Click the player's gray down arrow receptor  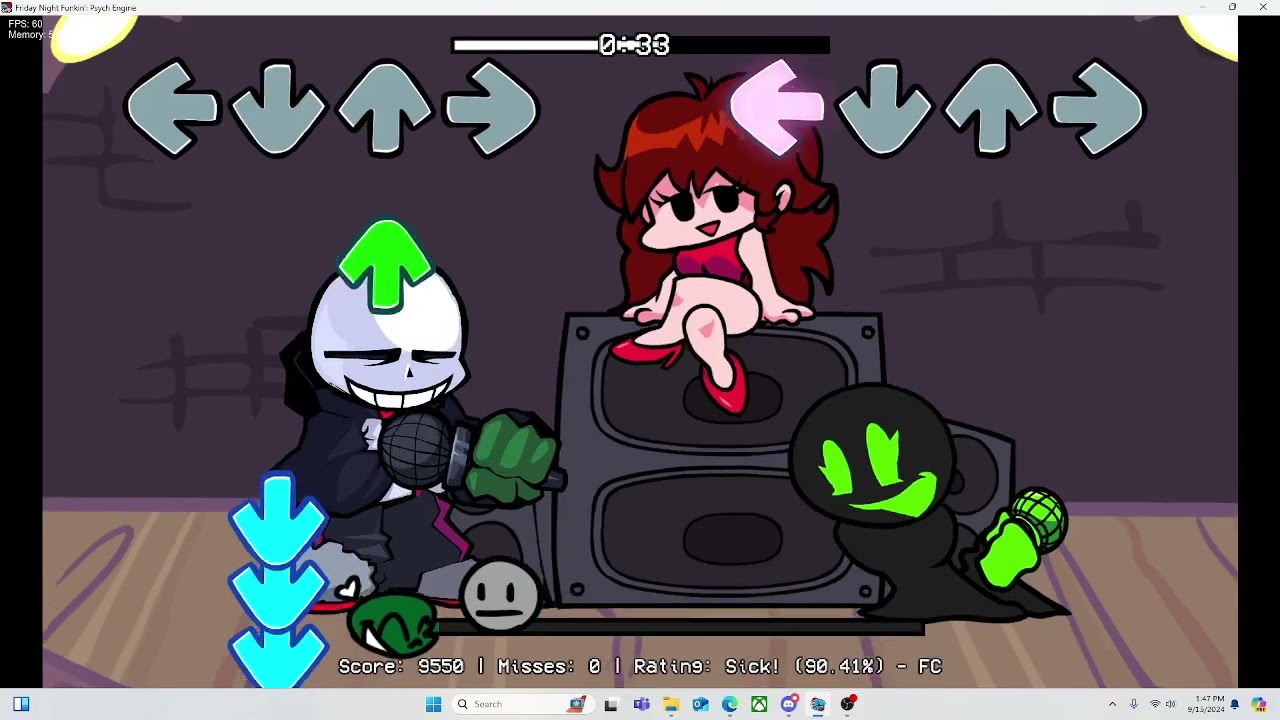tap(885, 108)
